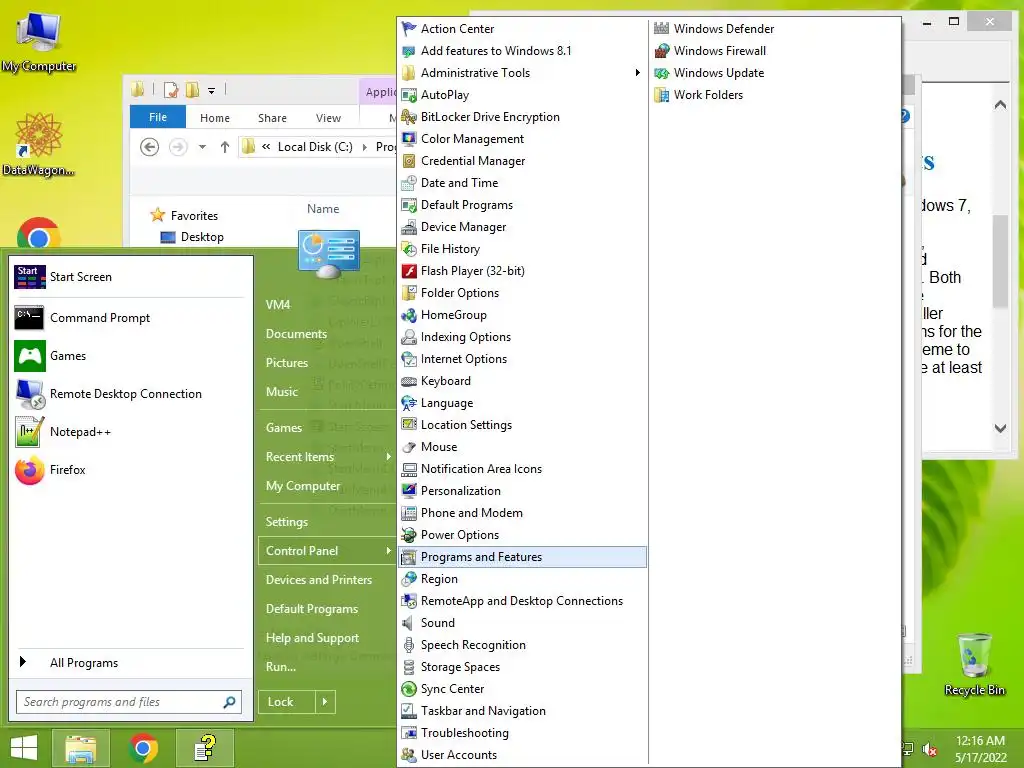Click the Device Manager icon

(409, 227)
